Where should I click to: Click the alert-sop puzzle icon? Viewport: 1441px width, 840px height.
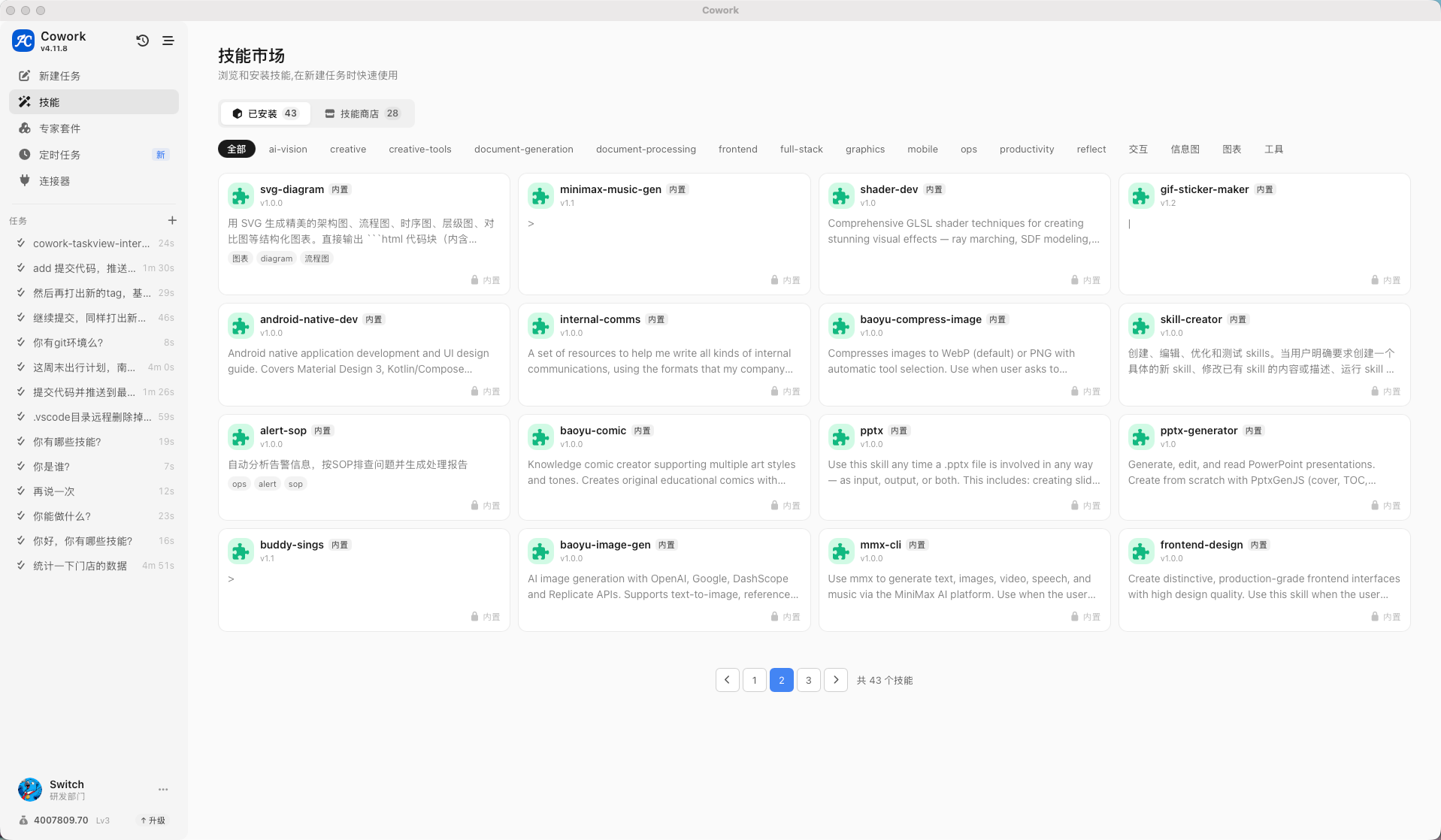pyautogui.click(x=241, y=437)
